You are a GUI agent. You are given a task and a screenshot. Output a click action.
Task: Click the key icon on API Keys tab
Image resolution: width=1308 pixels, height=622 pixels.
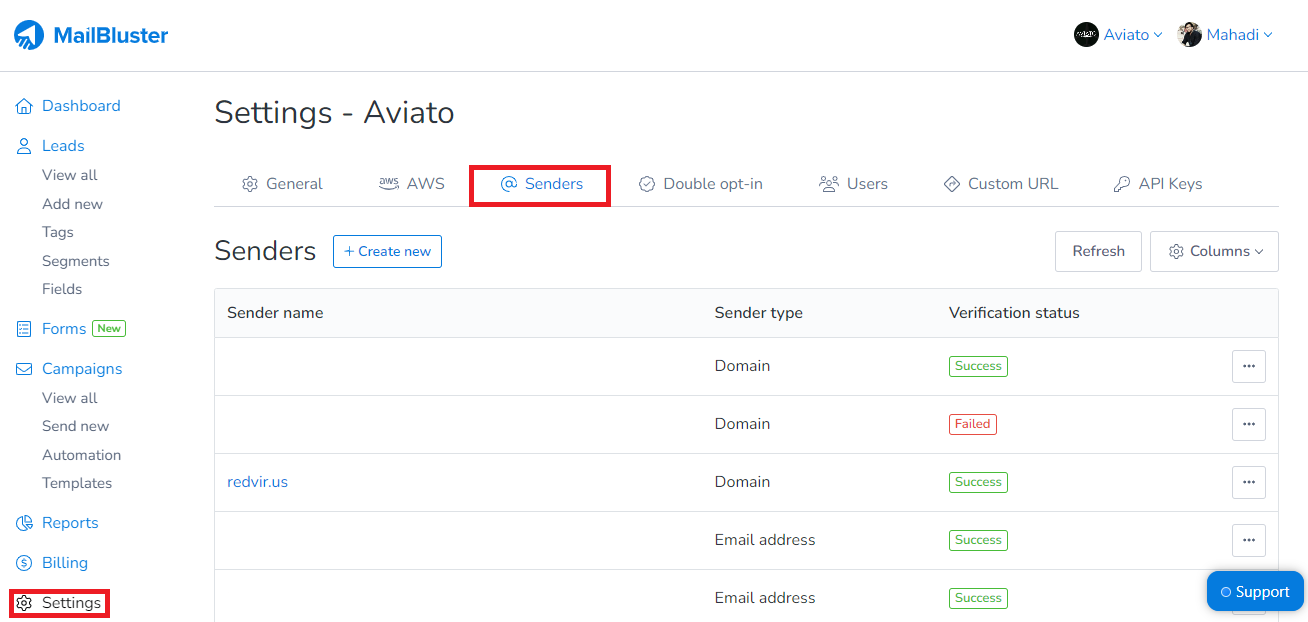[1122, 184]
